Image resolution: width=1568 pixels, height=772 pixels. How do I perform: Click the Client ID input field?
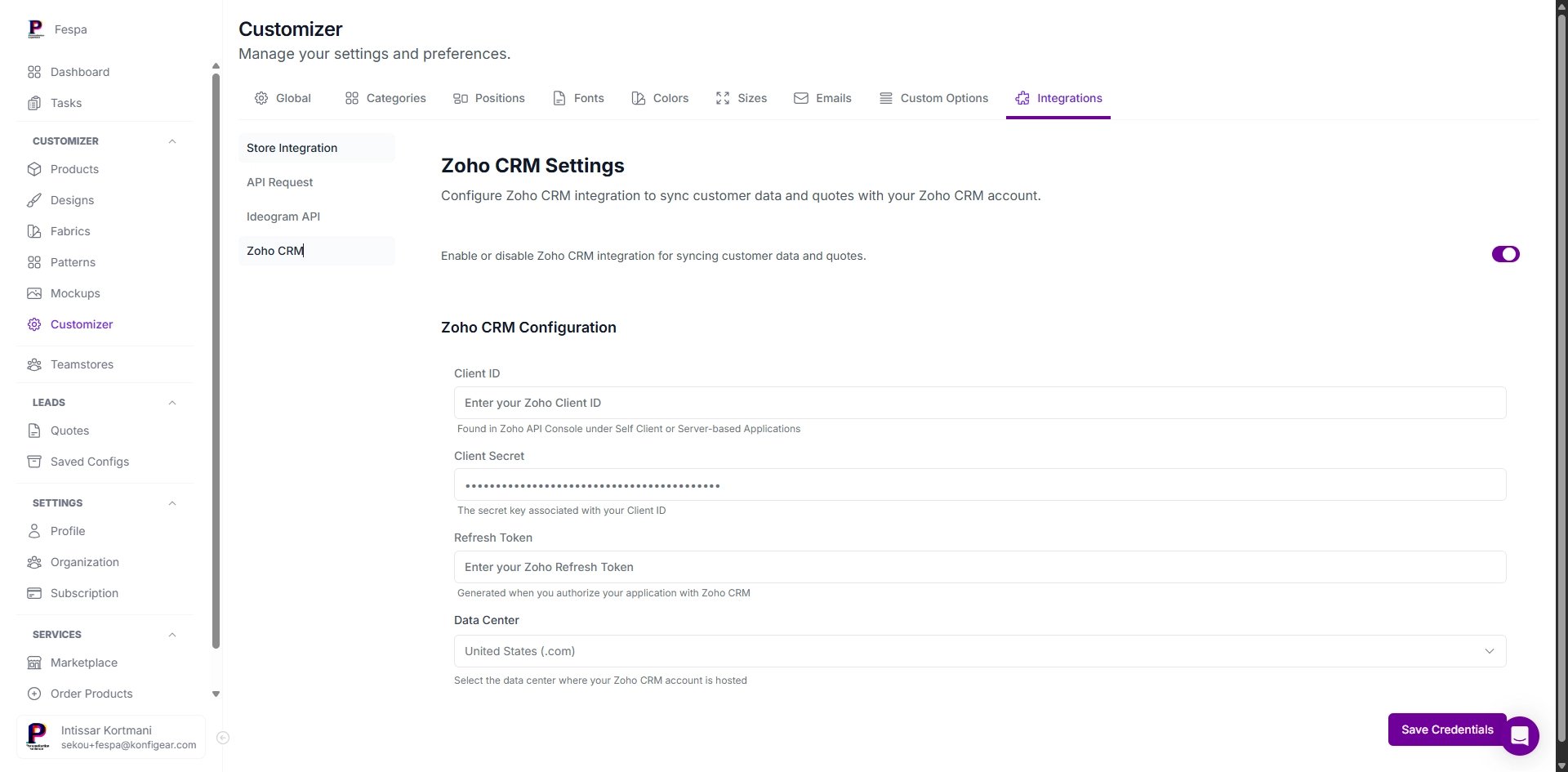pyautogui.click(x=979, y=403)
